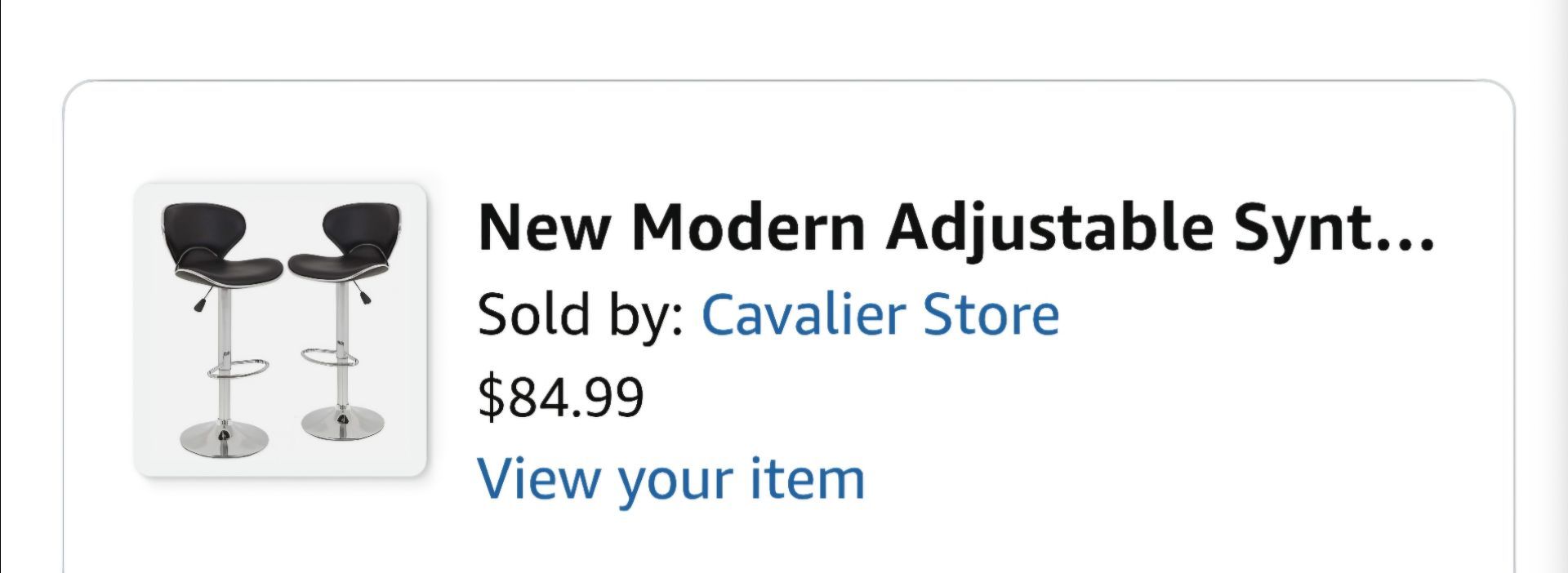Open the View your item link
1568x573 pixels.
(x=670, y=479)
